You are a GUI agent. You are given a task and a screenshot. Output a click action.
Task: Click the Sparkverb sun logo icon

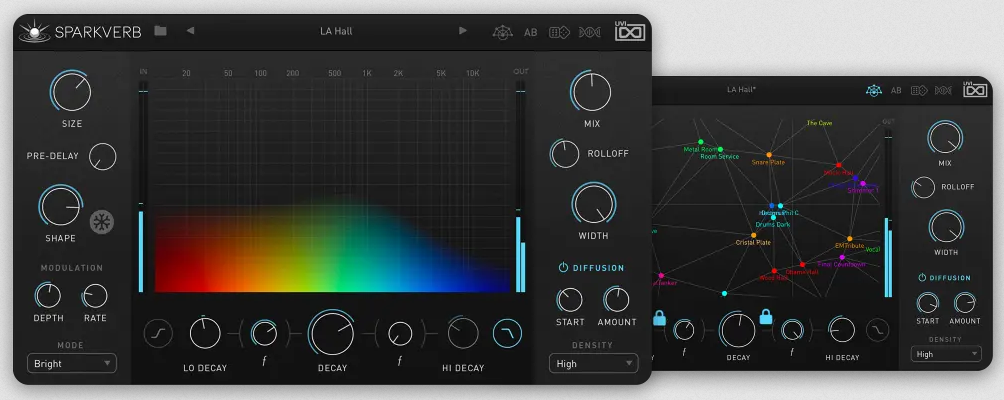[35, 31]
